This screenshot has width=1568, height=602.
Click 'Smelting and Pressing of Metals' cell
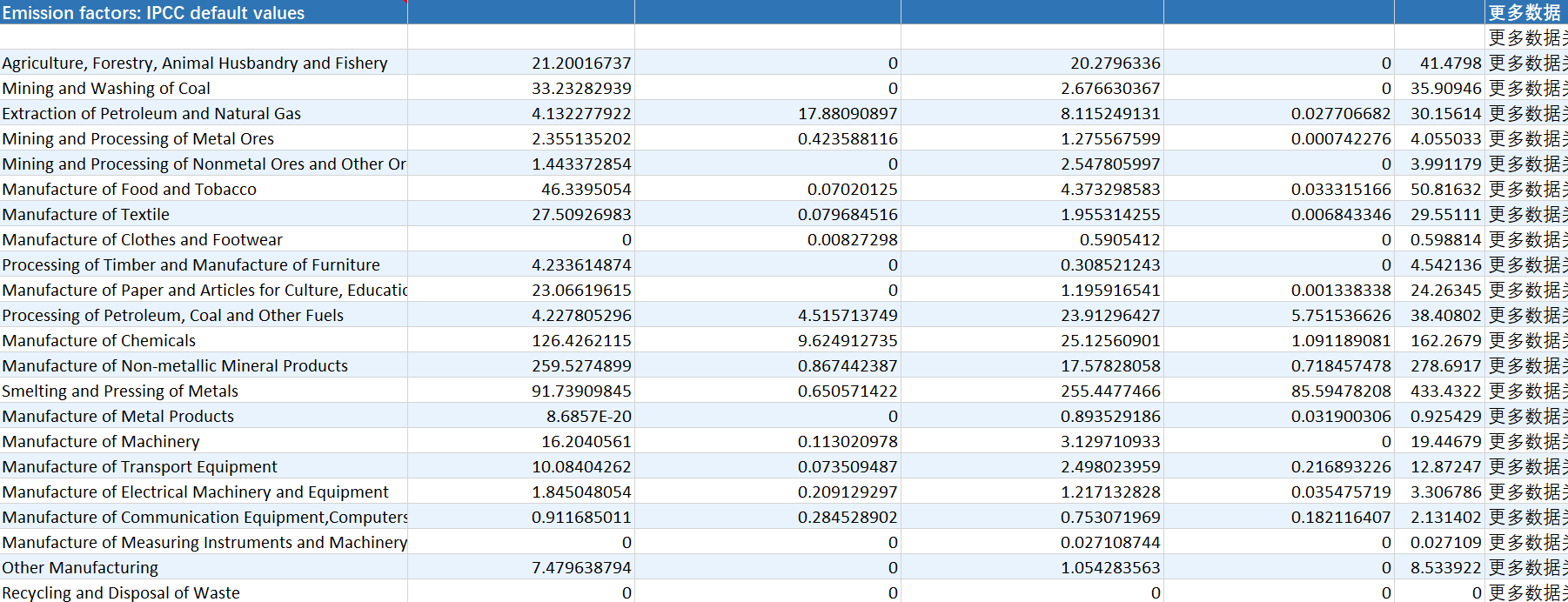204,391
